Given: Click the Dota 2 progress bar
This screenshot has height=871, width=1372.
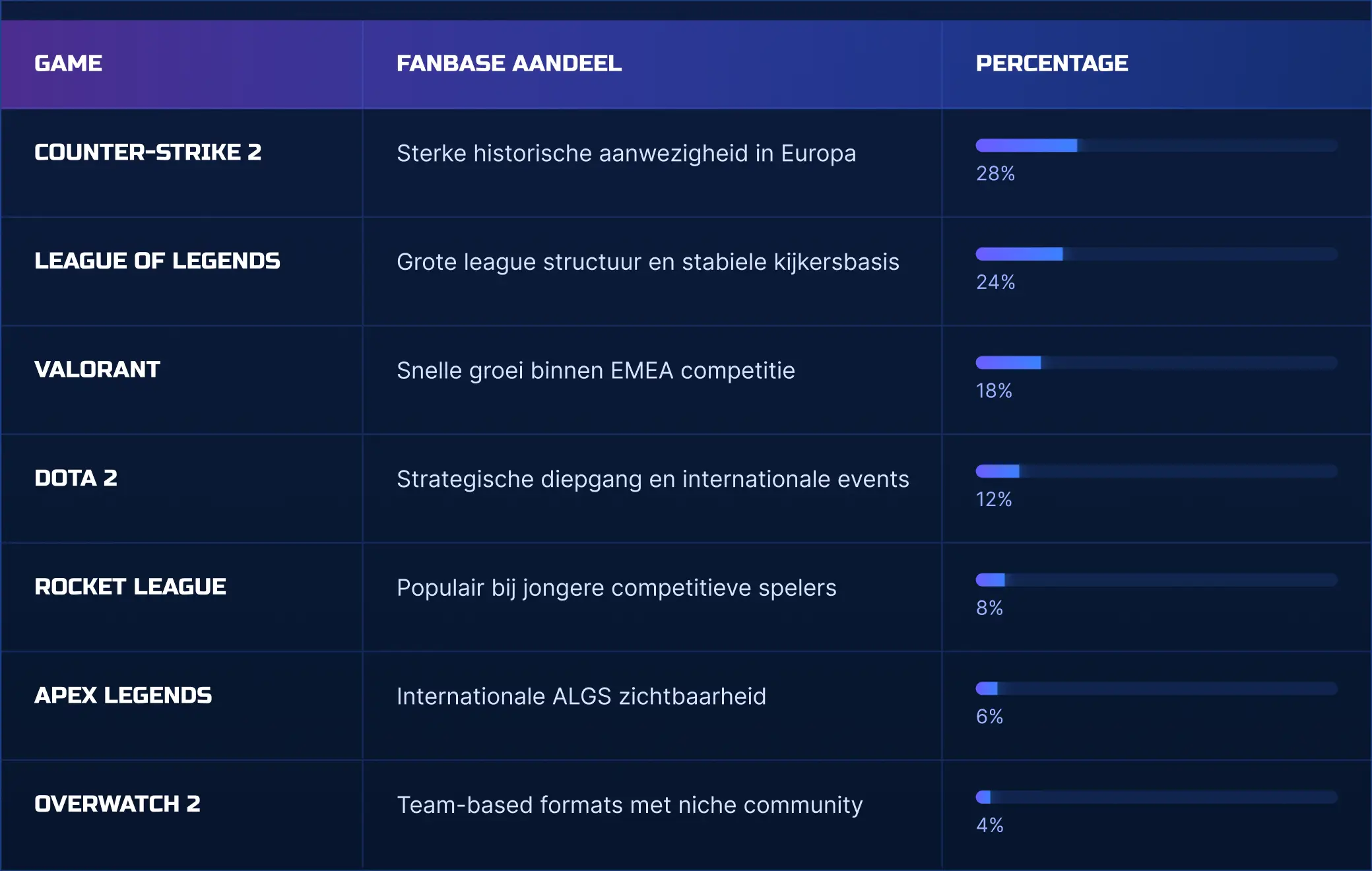Looking at the screenshot, I should (1156, 471).
